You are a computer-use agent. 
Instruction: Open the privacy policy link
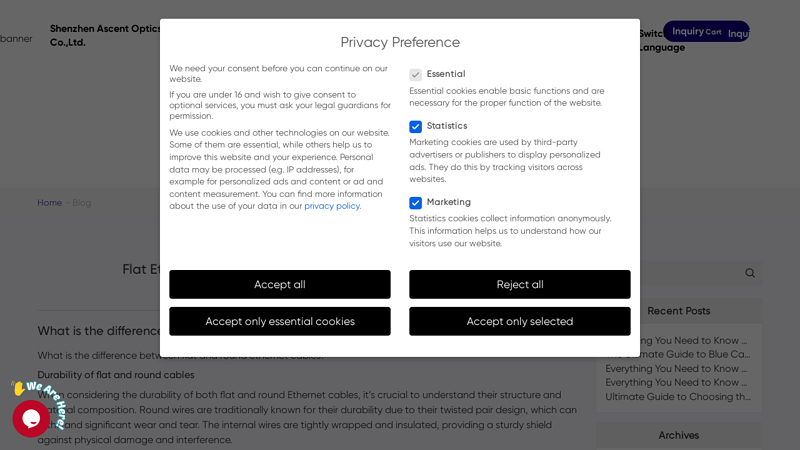point(332,206)
